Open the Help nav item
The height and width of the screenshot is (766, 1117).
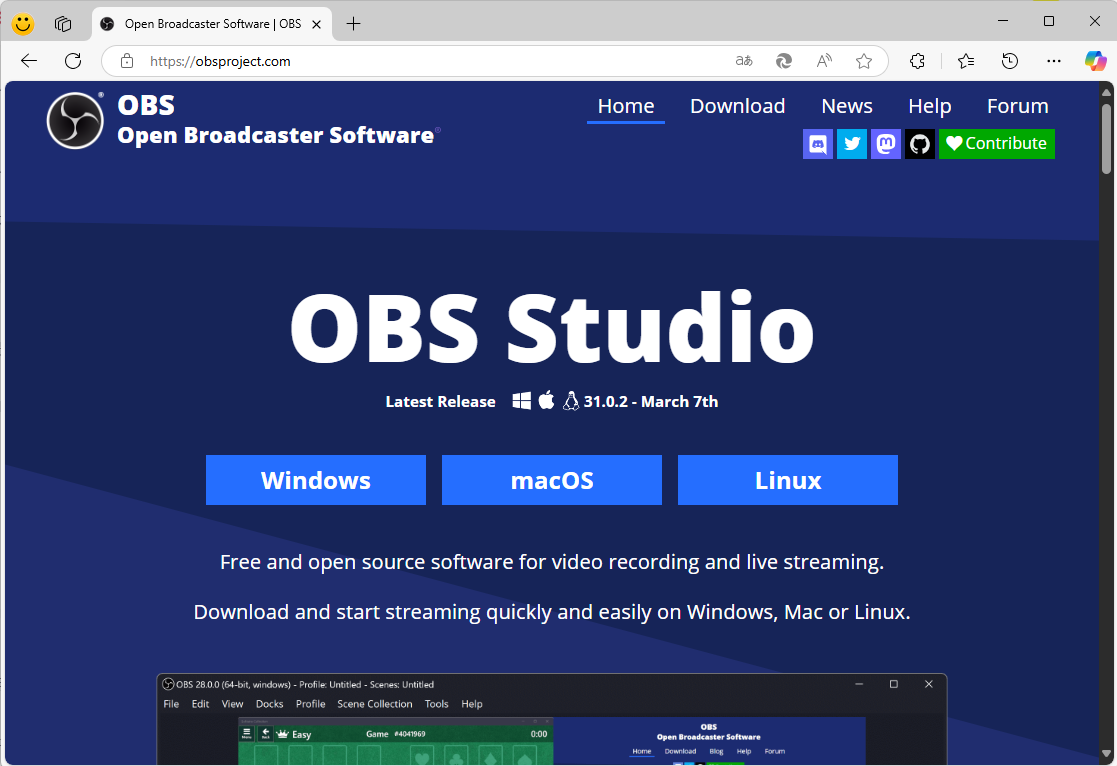[x=930, y=106]
